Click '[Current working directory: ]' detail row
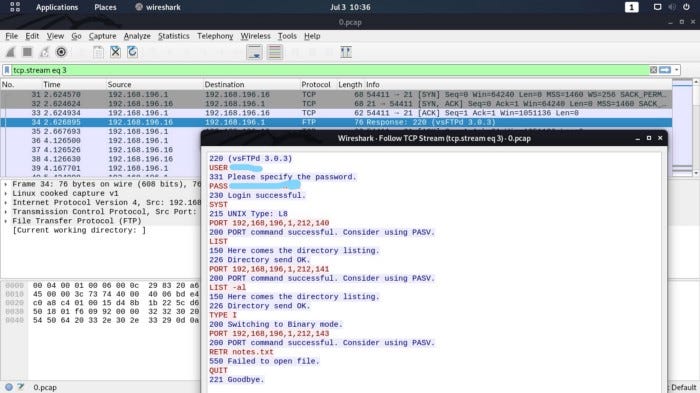The width and height of the screenshot is (700, 393). tap(79, 230)
